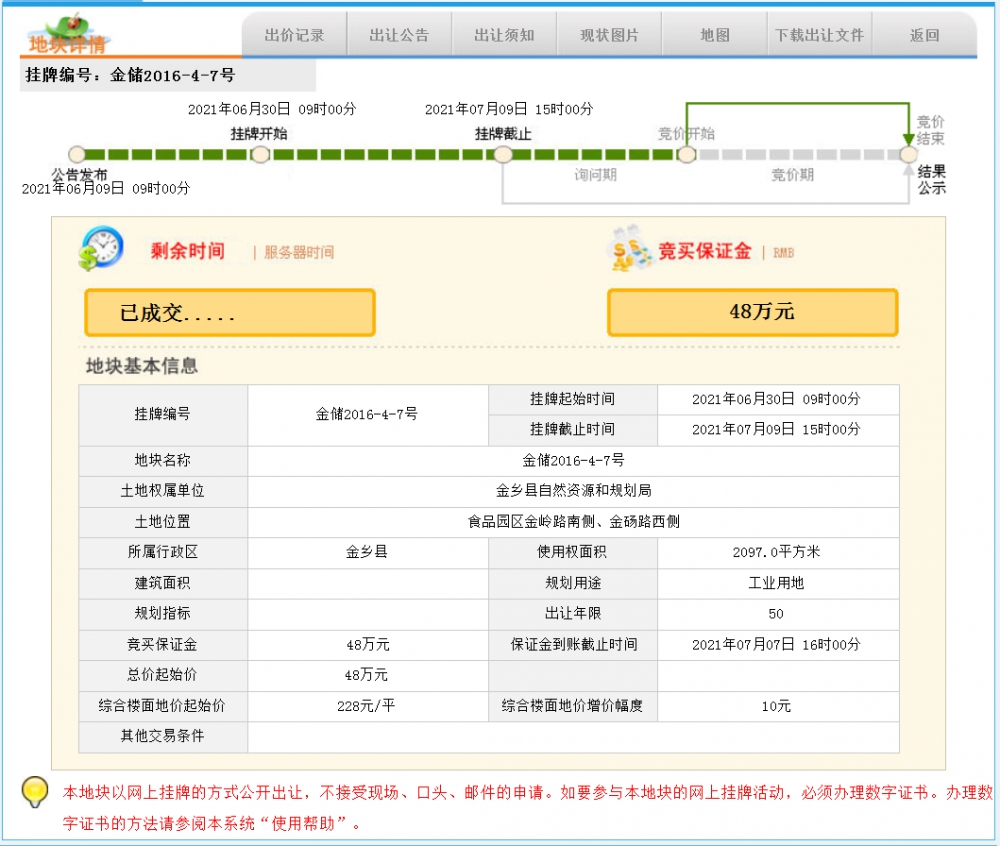
Task: Select the 竞价开始 timeline node
Action: point(687,154)
